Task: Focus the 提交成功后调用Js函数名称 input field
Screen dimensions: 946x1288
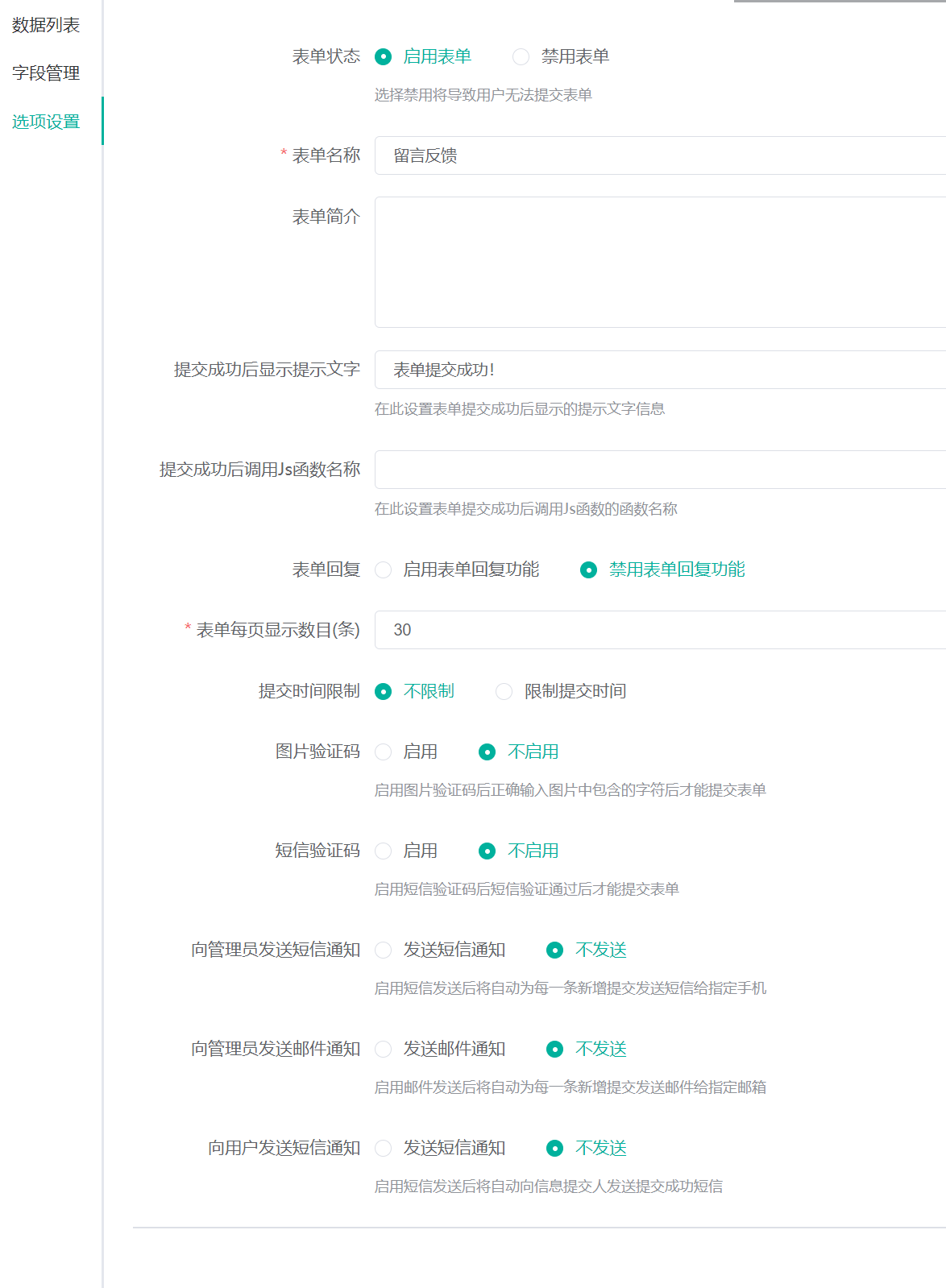Action: tap(659, 470)
